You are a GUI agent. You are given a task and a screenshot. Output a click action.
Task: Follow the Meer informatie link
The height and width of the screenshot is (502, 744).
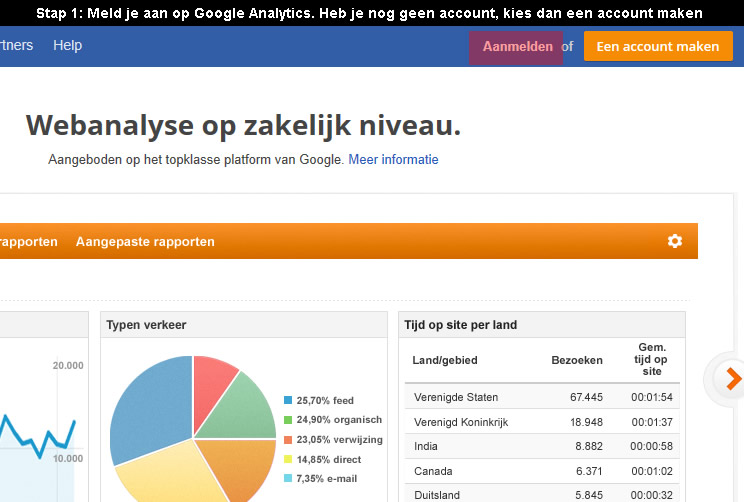click(393, 159)
